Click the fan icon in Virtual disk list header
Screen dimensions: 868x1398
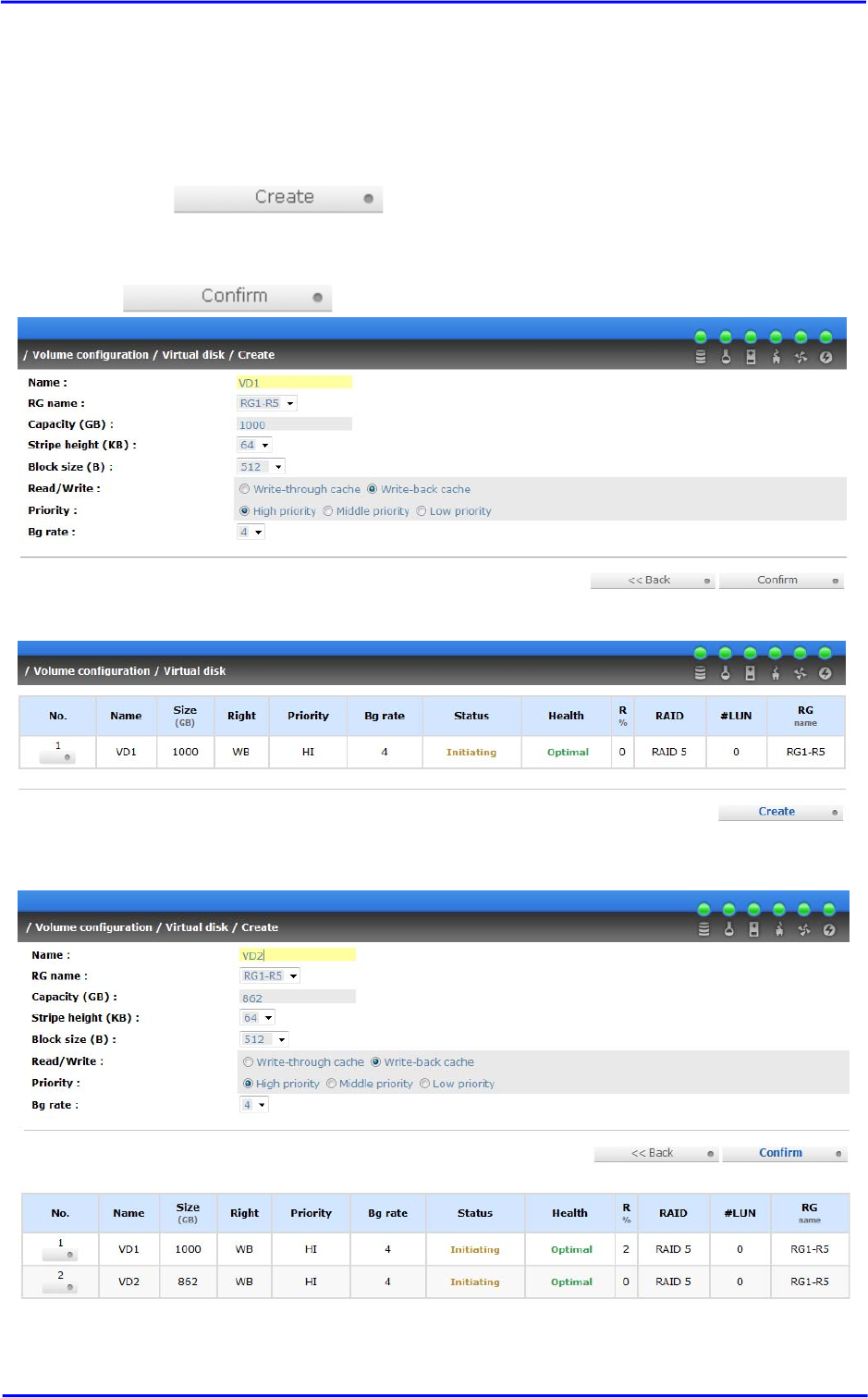(x=800, y=673)
